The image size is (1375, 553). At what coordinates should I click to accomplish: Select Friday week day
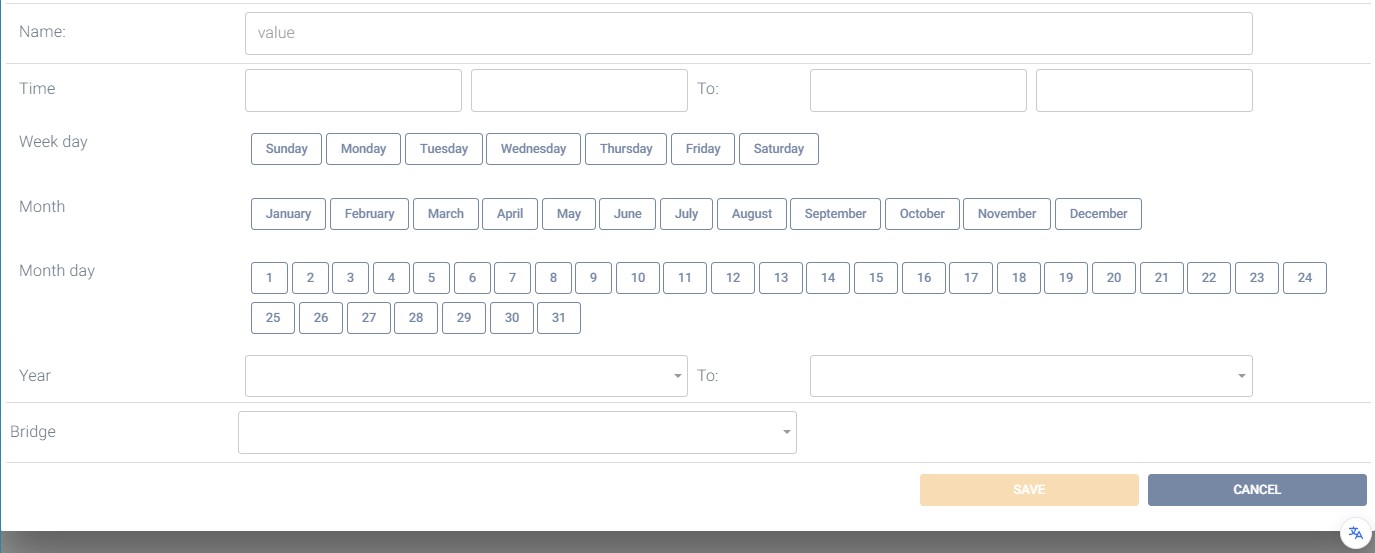click(703, 149)
